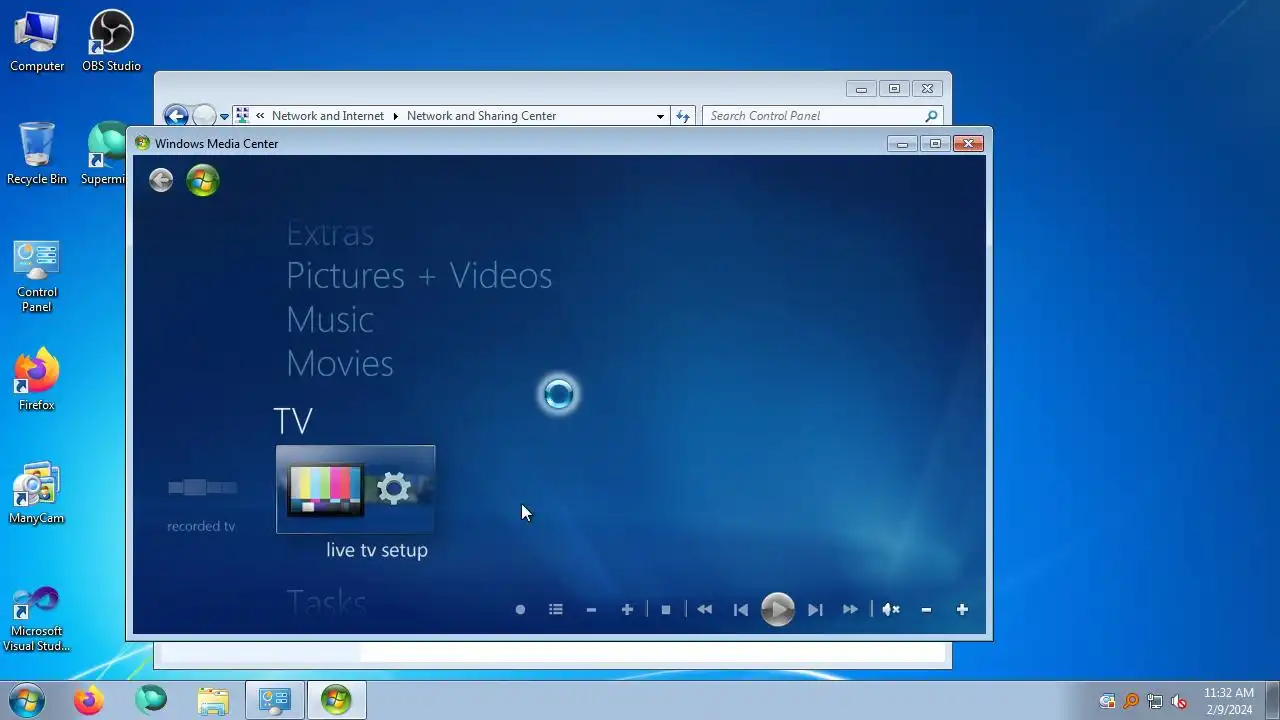Select the ManyCam desktop shortcut
Screen dimensions: 1280x720
(x=37, y=493)
